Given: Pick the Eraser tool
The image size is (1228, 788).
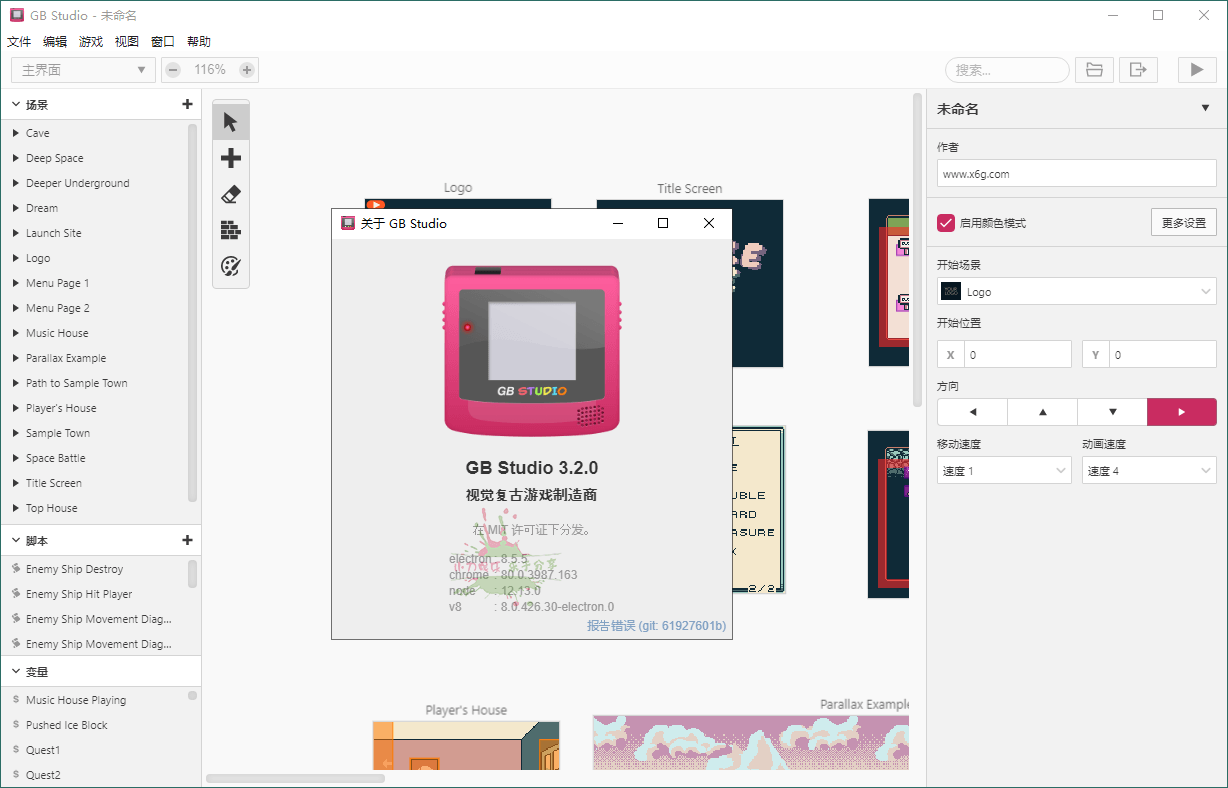Looking at the screenshot, I should point(230,194).
